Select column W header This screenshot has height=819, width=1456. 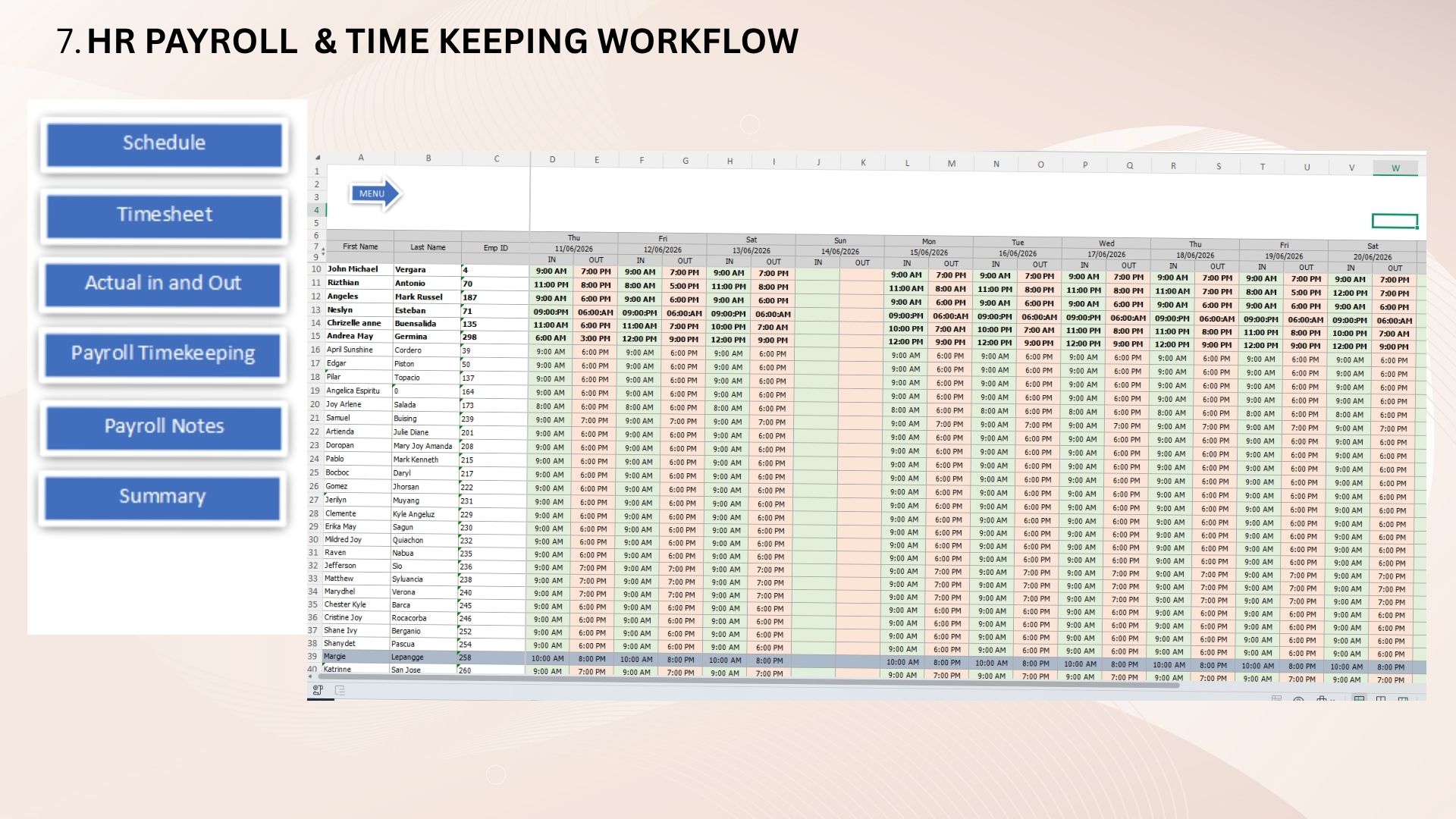[1395, 168]
